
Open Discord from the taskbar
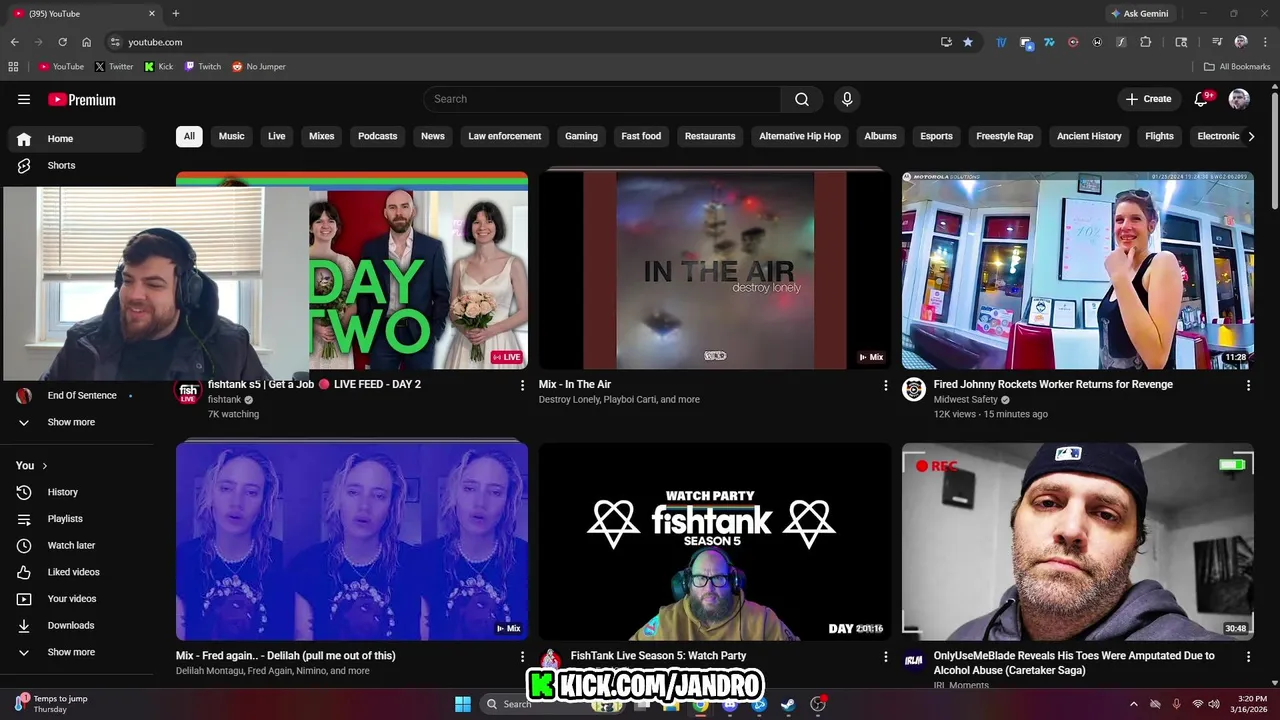point(730,704)
